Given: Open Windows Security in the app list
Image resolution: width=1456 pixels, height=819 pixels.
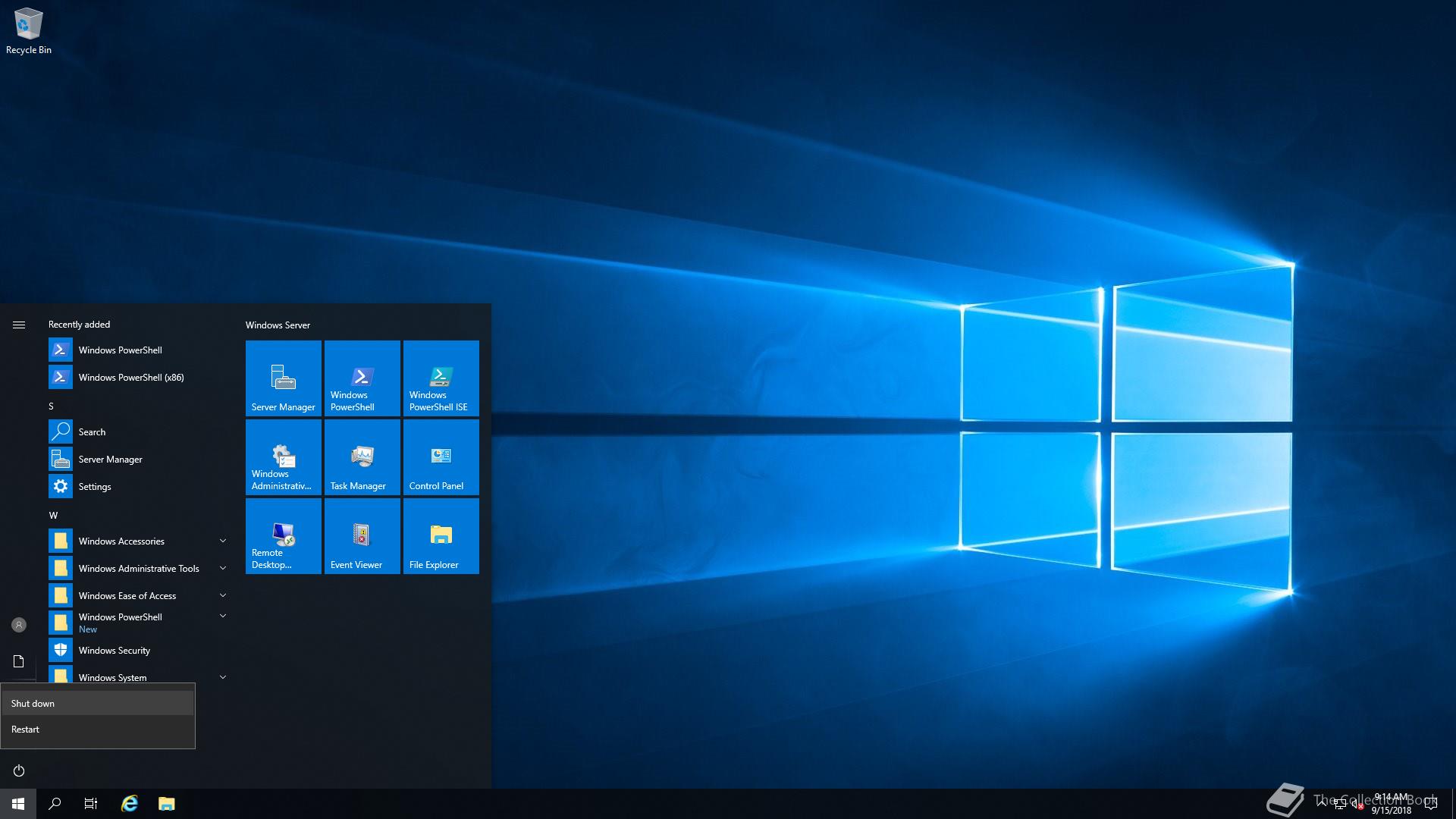Looking at the screenshot, I should (140, 650).
